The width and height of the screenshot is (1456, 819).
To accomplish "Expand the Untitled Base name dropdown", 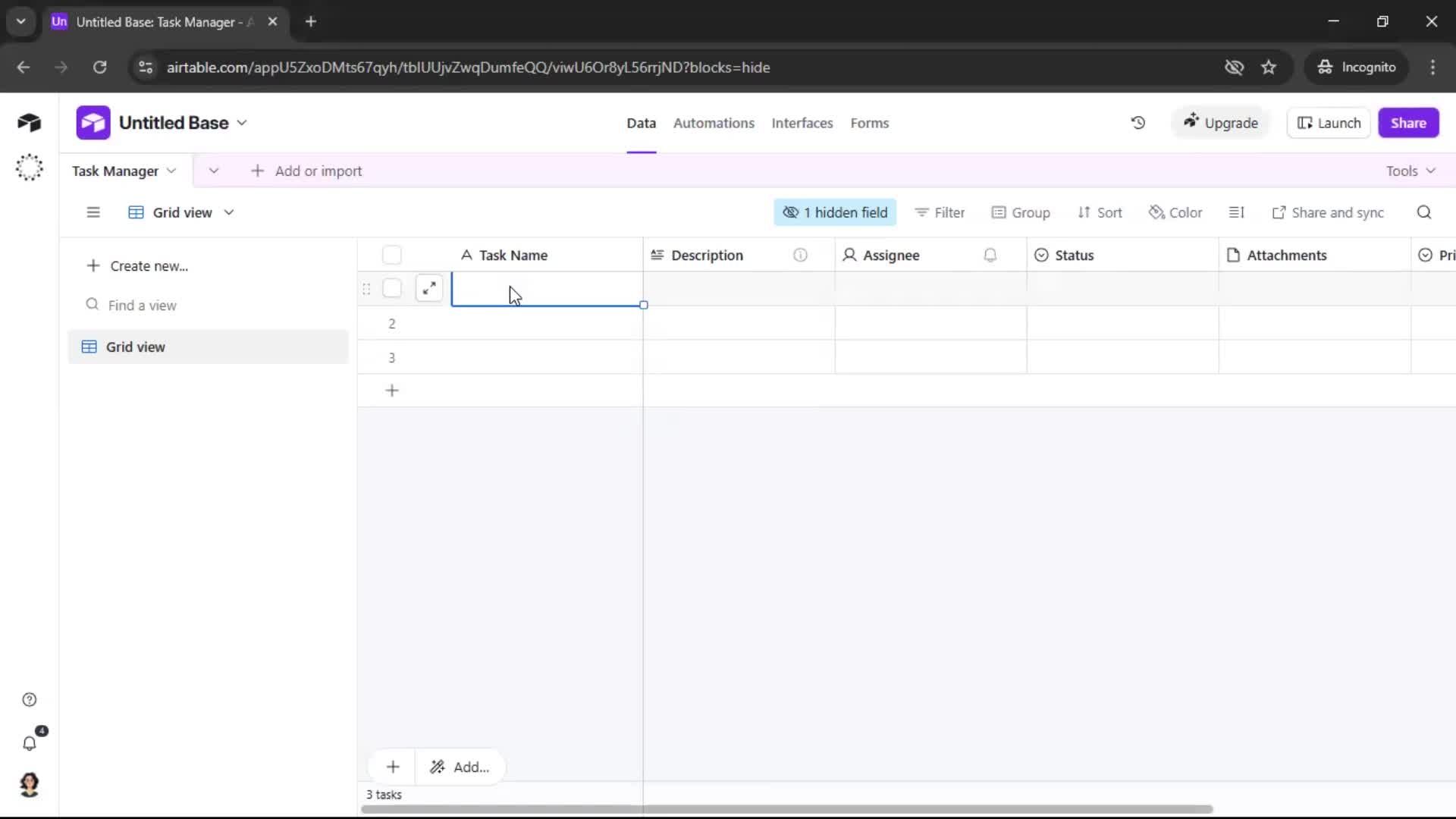I will (x=242, y=123).
